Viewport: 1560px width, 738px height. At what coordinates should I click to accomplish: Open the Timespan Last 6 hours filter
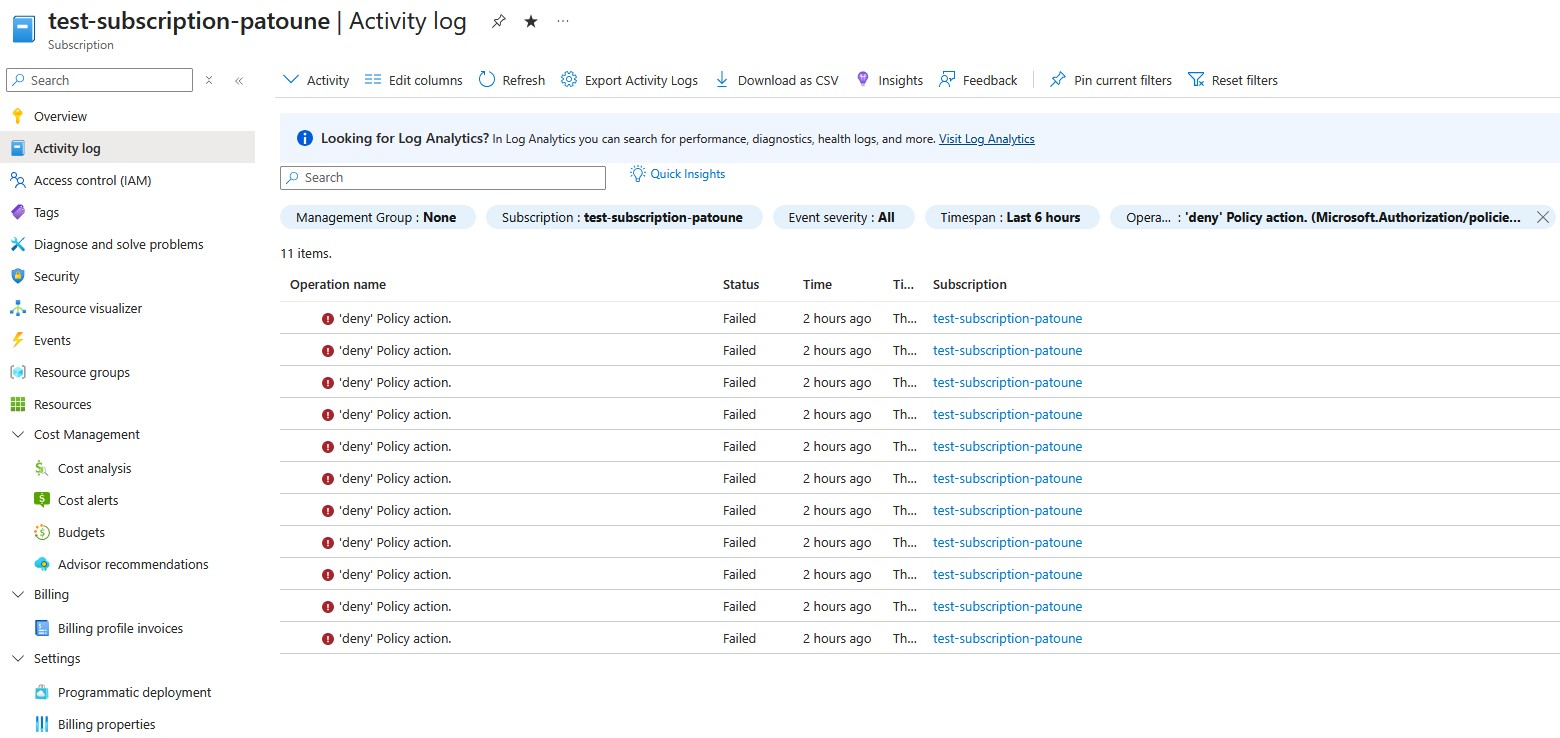point(1011,217)
